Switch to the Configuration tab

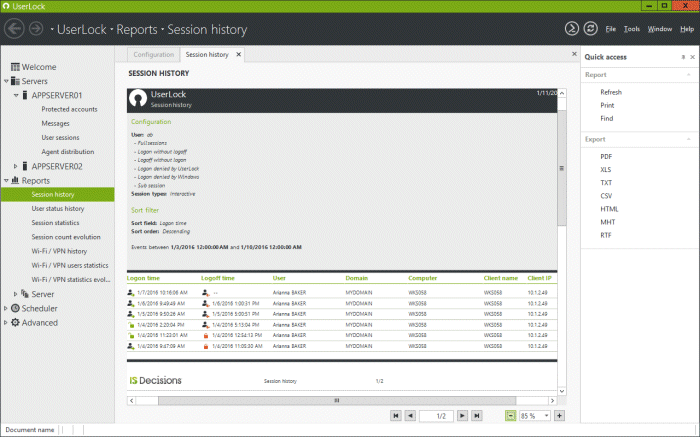point(153,54)
